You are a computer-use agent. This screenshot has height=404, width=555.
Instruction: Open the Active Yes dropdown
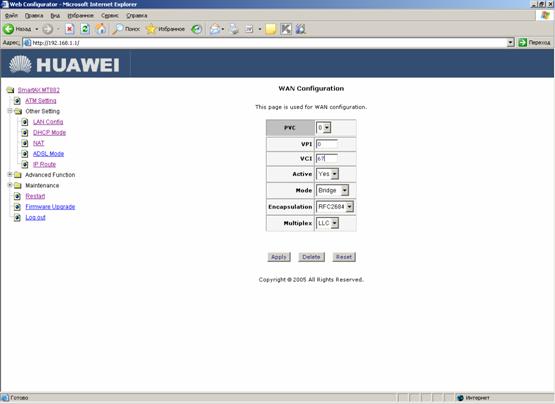tap(327, 174)
